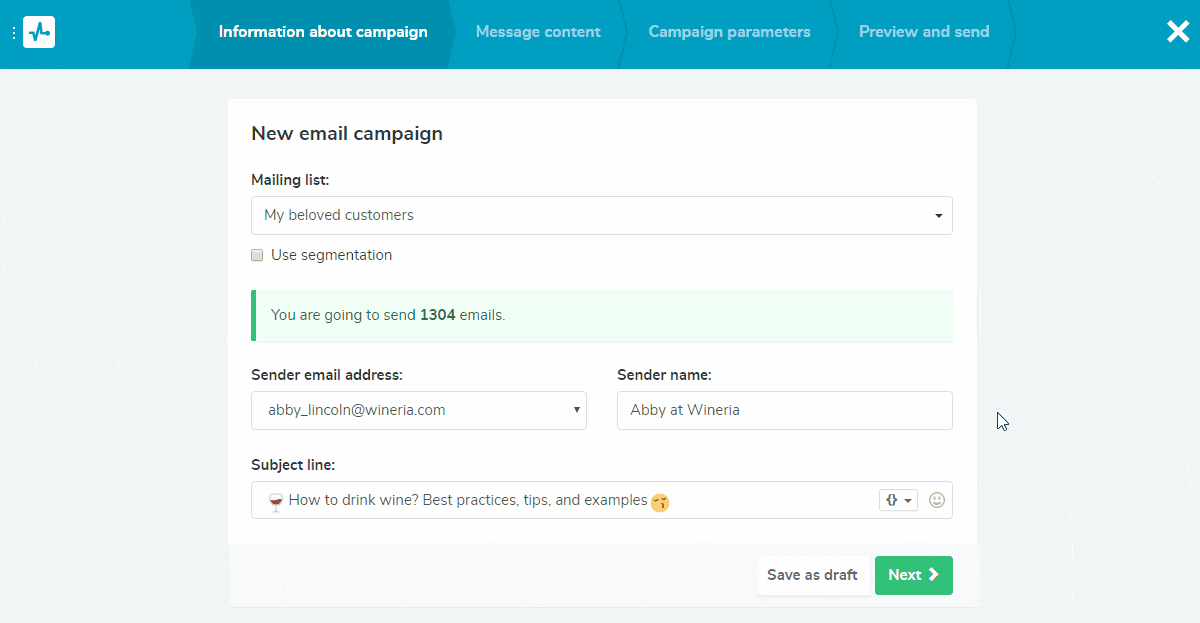This screenshot has height=623, width=1200.
Task: Open the emoji picker for the subject line
Action: click(936, 499)
